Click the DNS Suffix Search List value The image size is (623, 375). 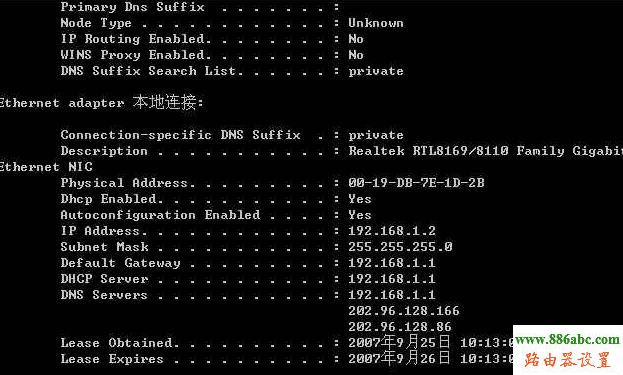tap(376, 72)
